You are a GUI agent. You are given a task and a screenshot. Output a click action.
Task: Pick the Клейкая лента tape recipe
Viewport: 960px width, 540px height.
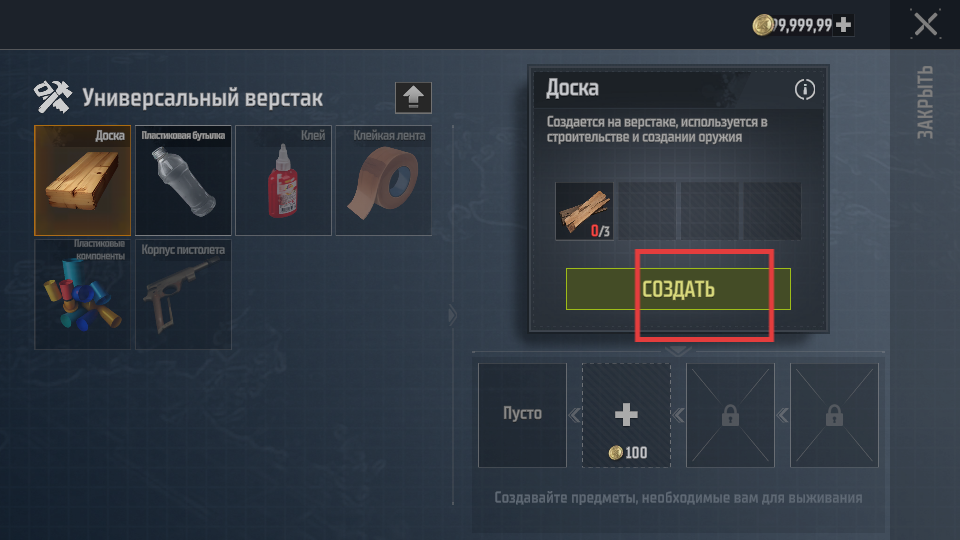point(383,181)
